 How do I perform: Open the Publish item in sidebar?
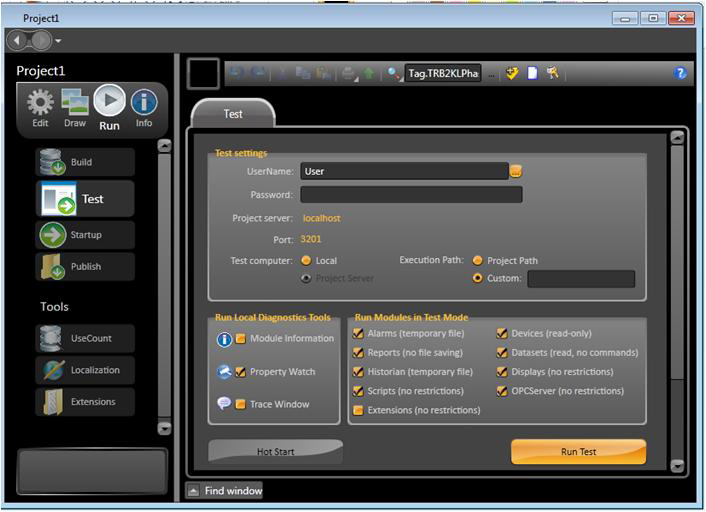point(84,267)
